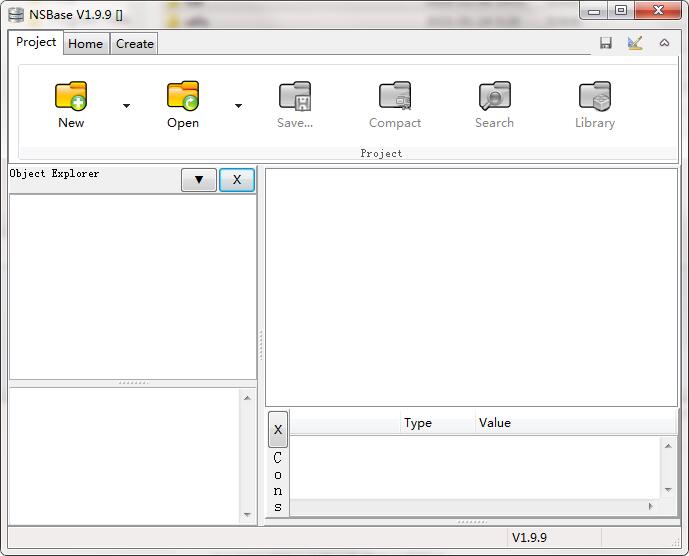Click the lower-left pane scroll up arrow
The height and width of the screenshot is (556, 689).
tap(247, 398)
